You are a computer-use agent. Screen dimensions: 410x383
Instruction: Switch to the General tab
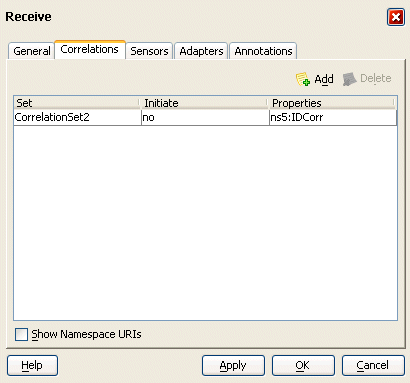click(31, 51)
